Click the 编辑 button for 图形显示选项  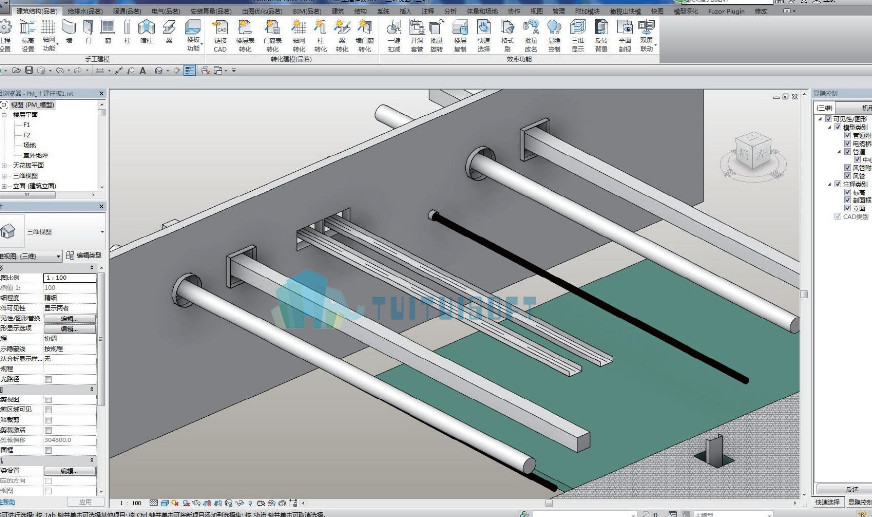click(70, 329)
